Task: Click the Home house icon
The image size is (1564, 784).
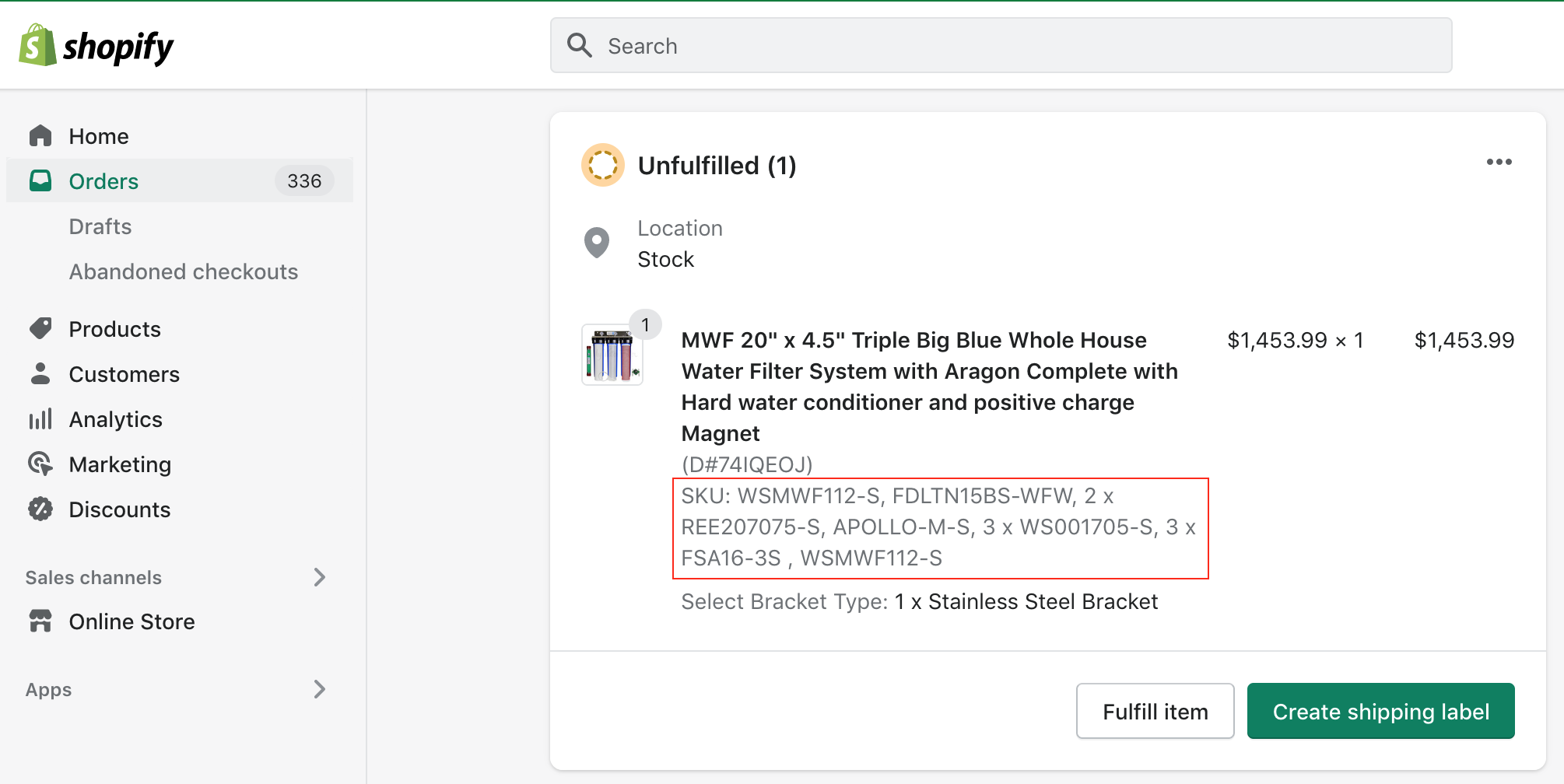Action: tap(40, 136)
